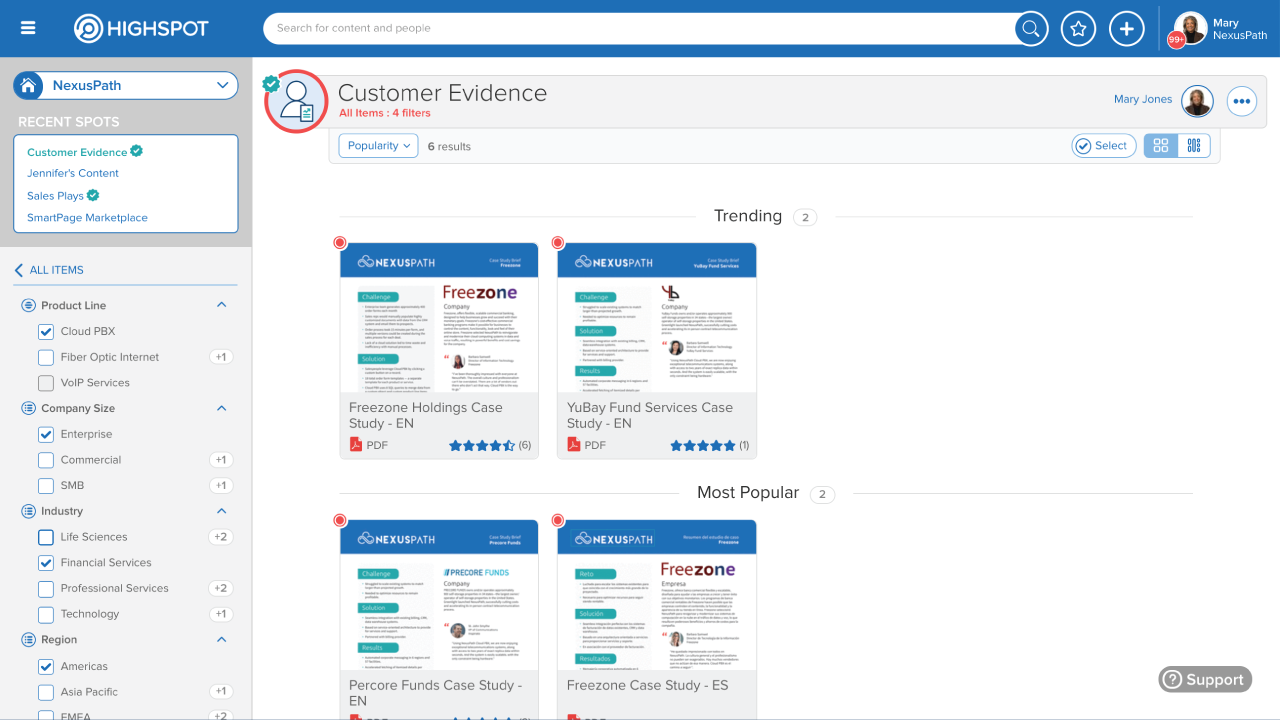Open the hamburger navigation menu
The height and width of the screenshot is (720, 1280).
click(x=28, y=28)
